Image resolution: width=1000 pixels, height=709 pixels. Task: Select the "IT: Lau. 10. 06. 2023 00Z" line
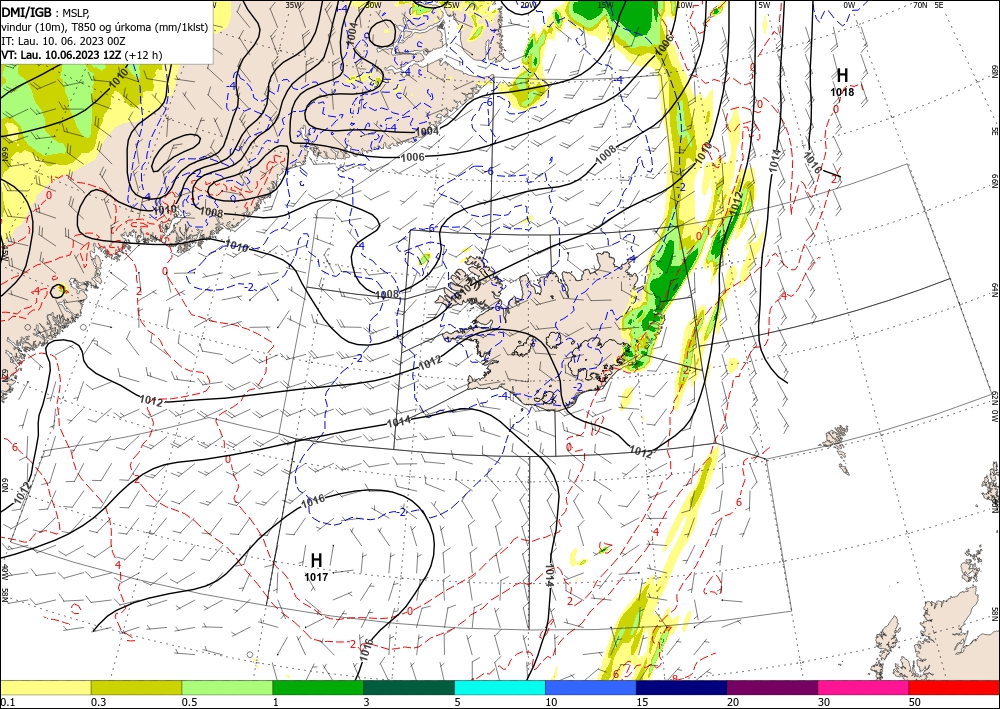pyautogui.click(x=63, y=41)
